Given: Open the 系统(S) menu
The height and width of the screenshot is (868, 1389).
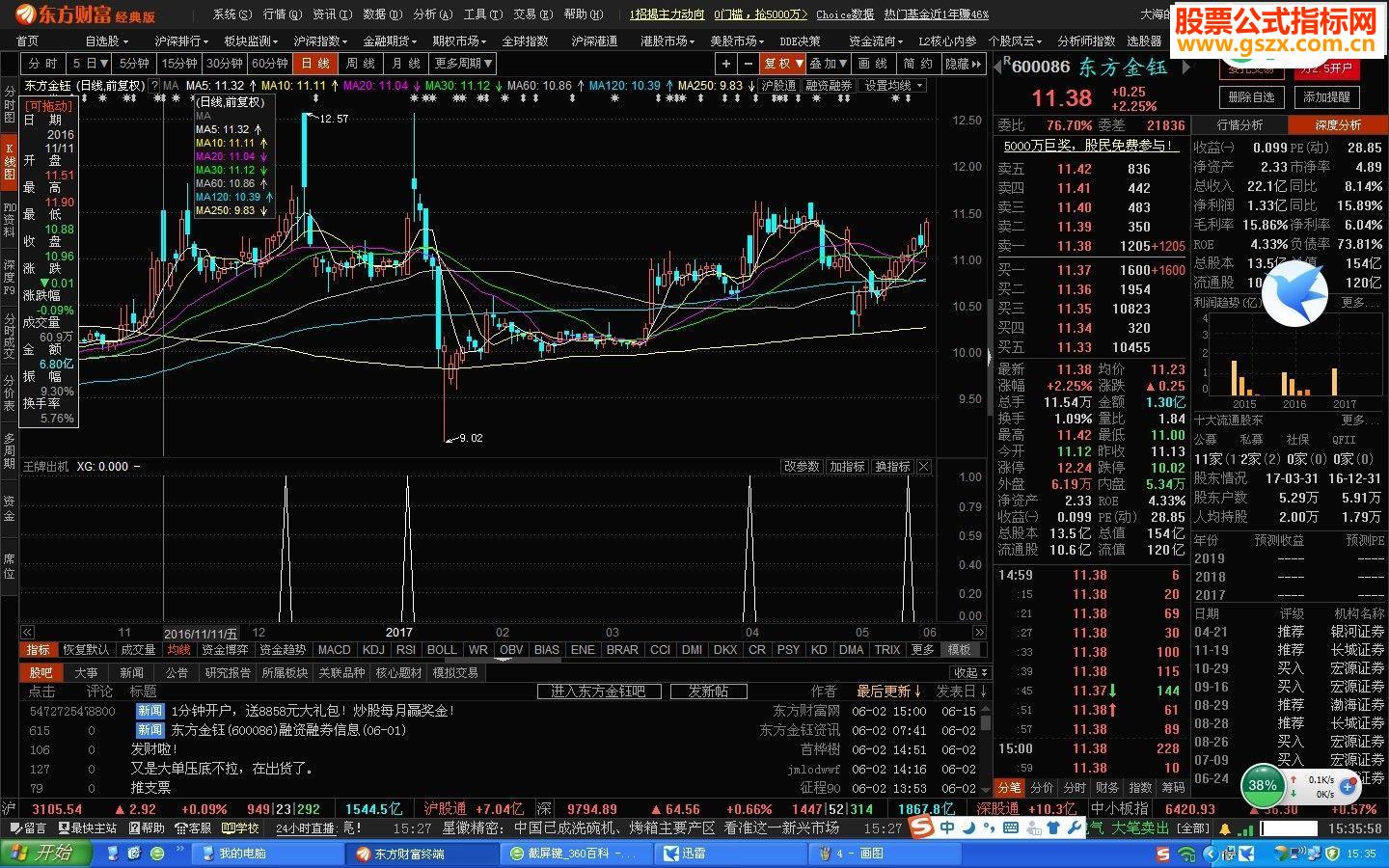Looking at the screenshot, I should click(231, 14).
